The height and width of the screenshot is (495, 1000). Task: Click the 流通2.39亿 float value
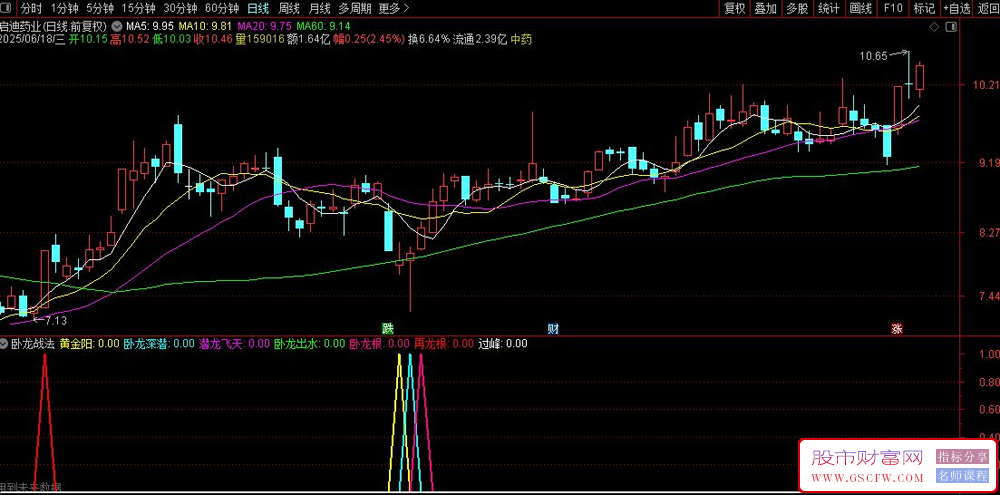[x=480, y=40]
